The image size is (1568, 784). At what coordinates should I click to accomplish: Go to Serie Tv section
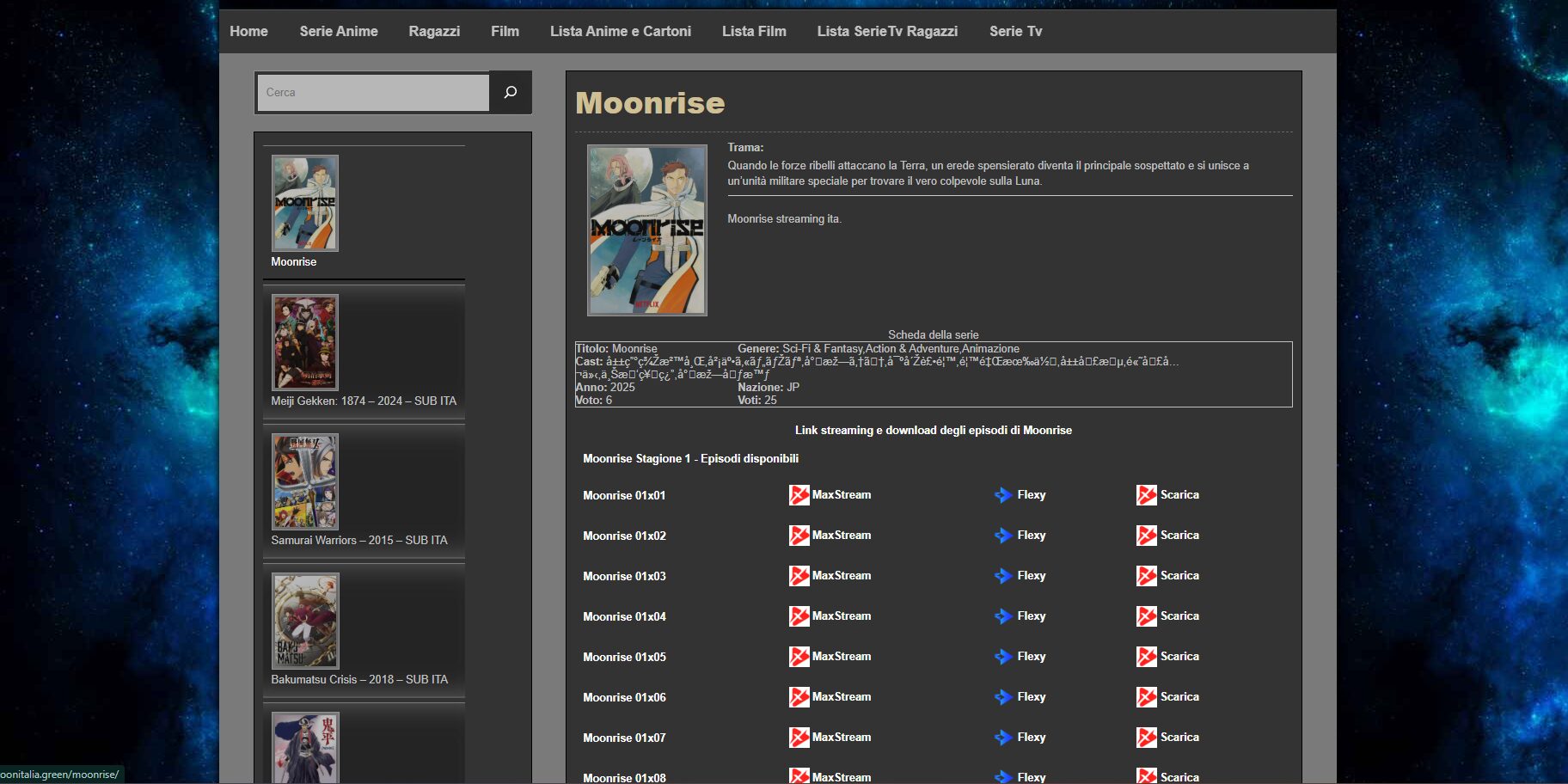1015,31
